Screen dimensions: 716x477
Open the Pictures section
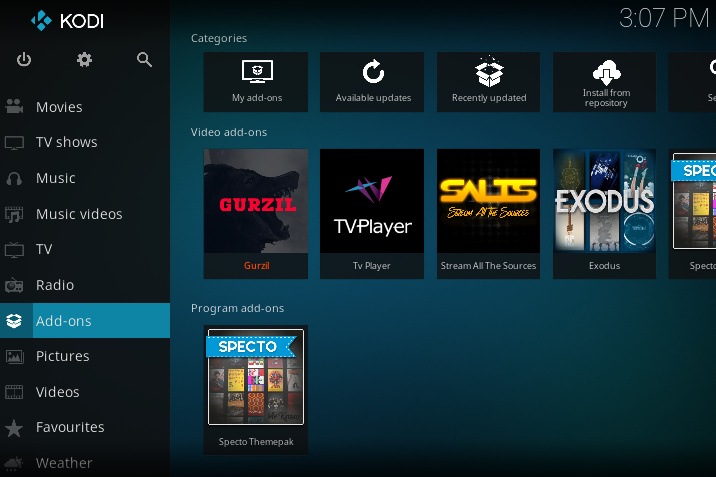point(85,356)
